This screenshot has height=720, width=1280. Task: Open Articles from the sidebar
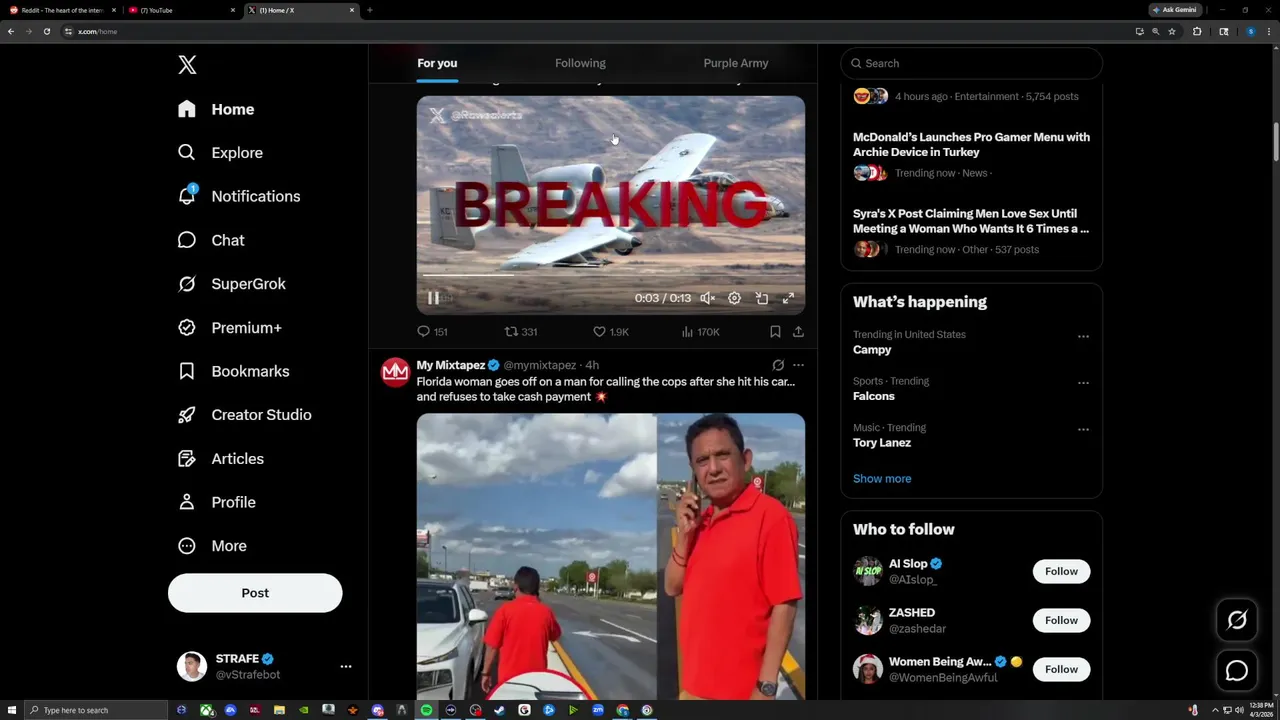coord(220,459)
